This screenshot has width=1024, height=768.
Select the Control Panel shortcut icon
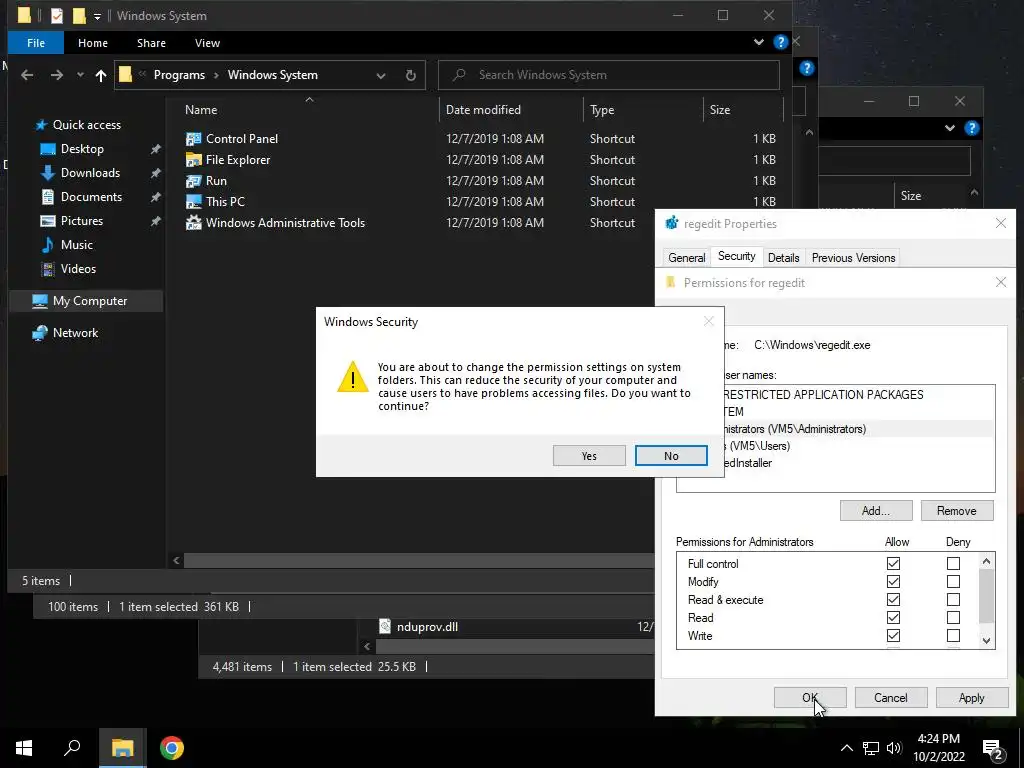(193, 138)
